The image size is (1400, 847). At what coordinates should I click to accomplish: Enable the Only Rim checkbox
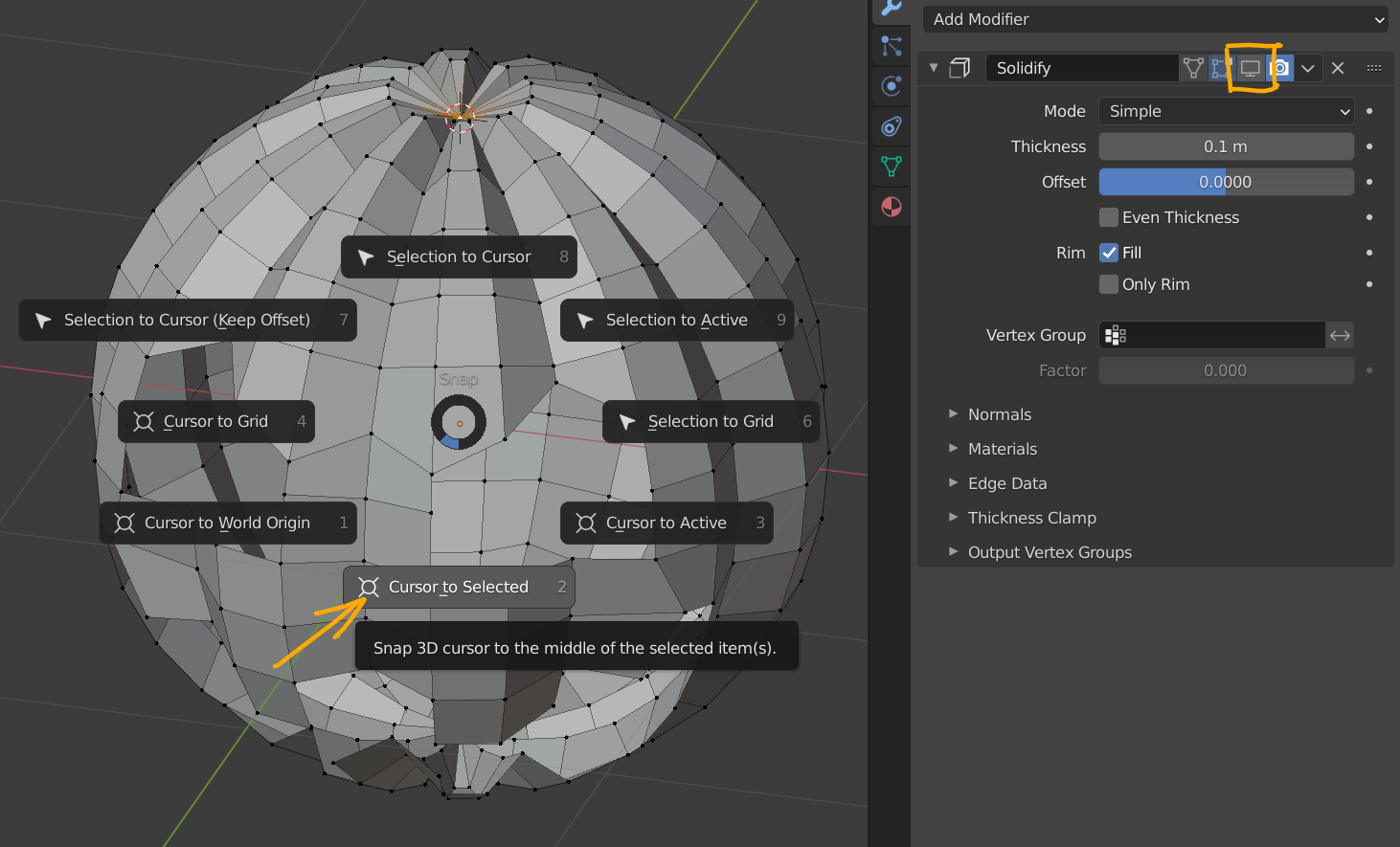1108,284
